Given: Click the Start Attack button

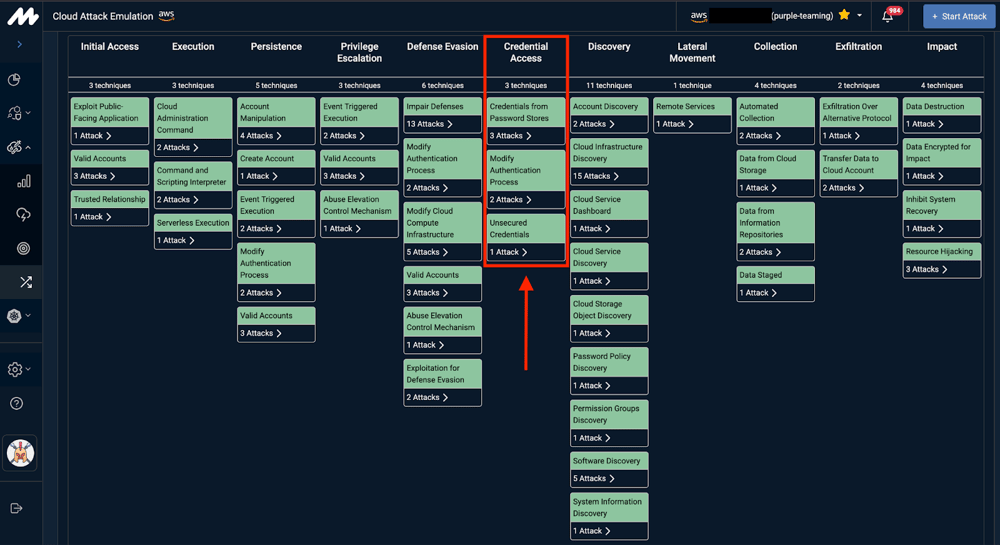Looking at the screenshot, I should (x=959, y=16).
